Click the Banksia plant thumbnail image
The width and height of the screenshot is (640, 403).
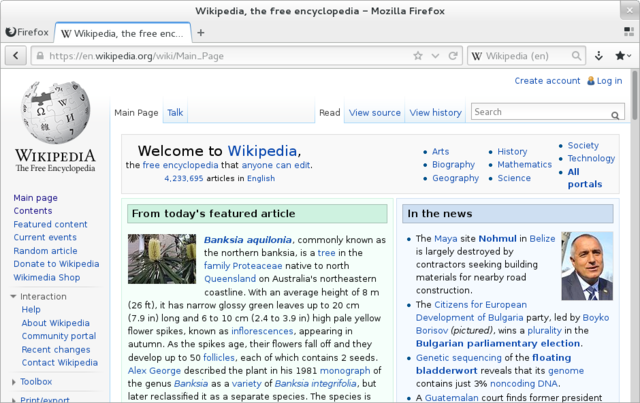[x=162, y=259]
